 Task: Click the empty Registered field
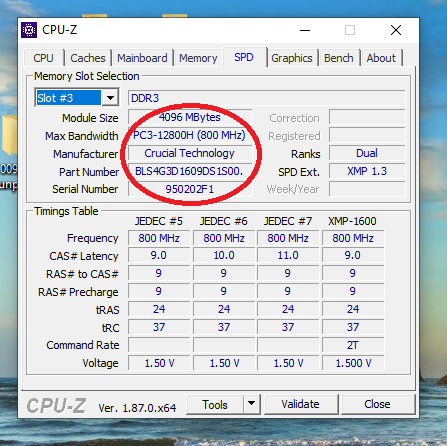pyautogui.click(x=367, y=135)
